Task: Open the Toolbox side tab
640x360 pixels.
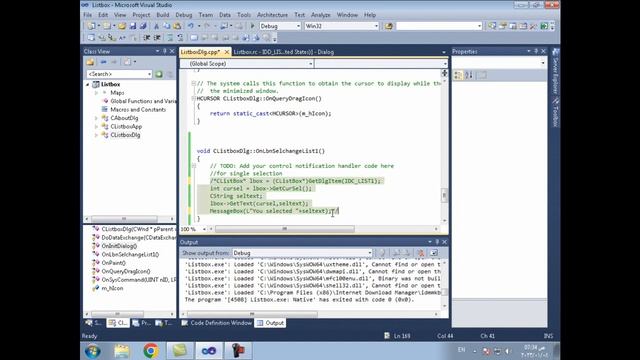Action: (x=556, y=111)
